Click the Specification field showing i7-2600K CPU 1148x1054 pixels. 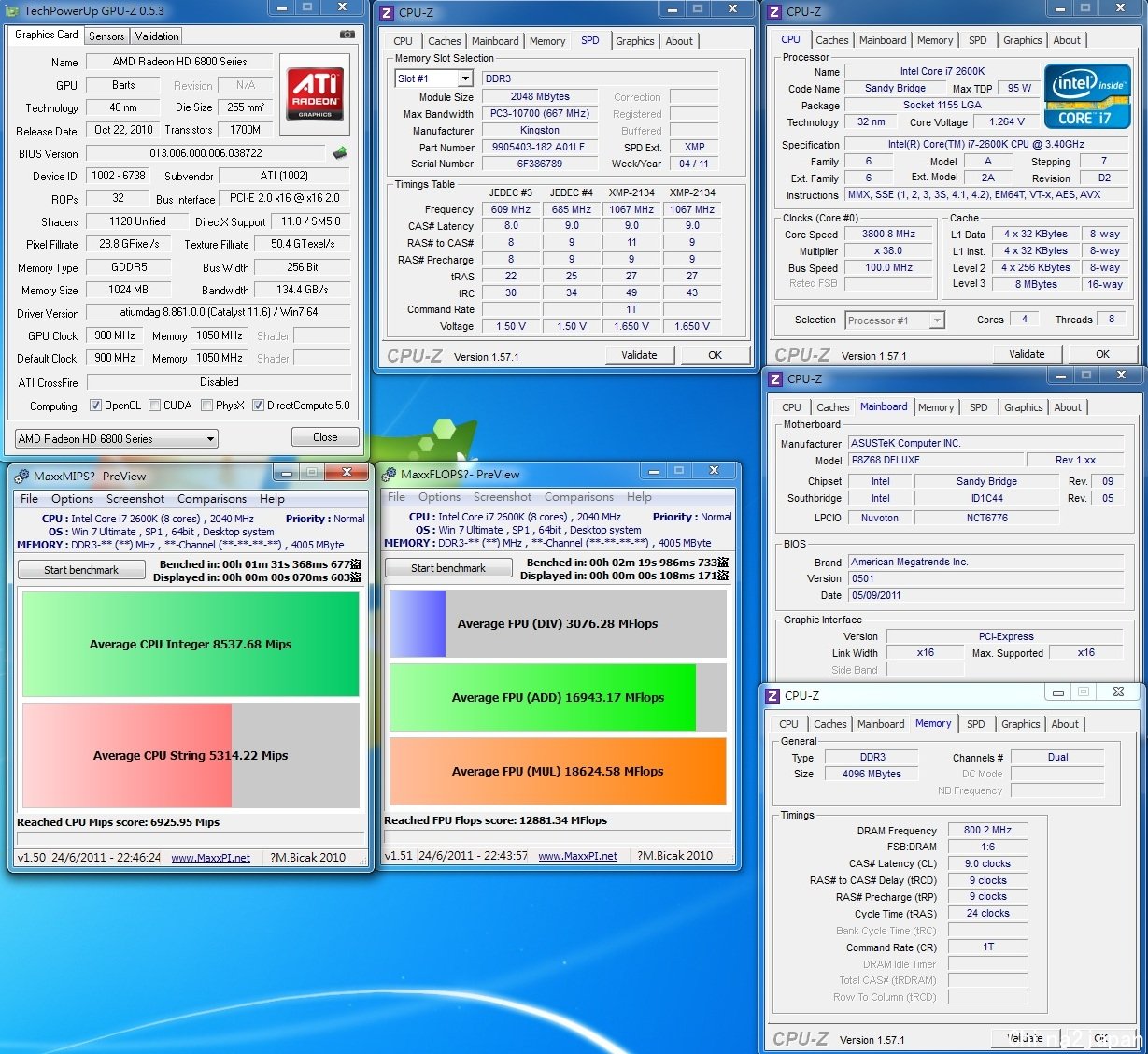[985, 145]
